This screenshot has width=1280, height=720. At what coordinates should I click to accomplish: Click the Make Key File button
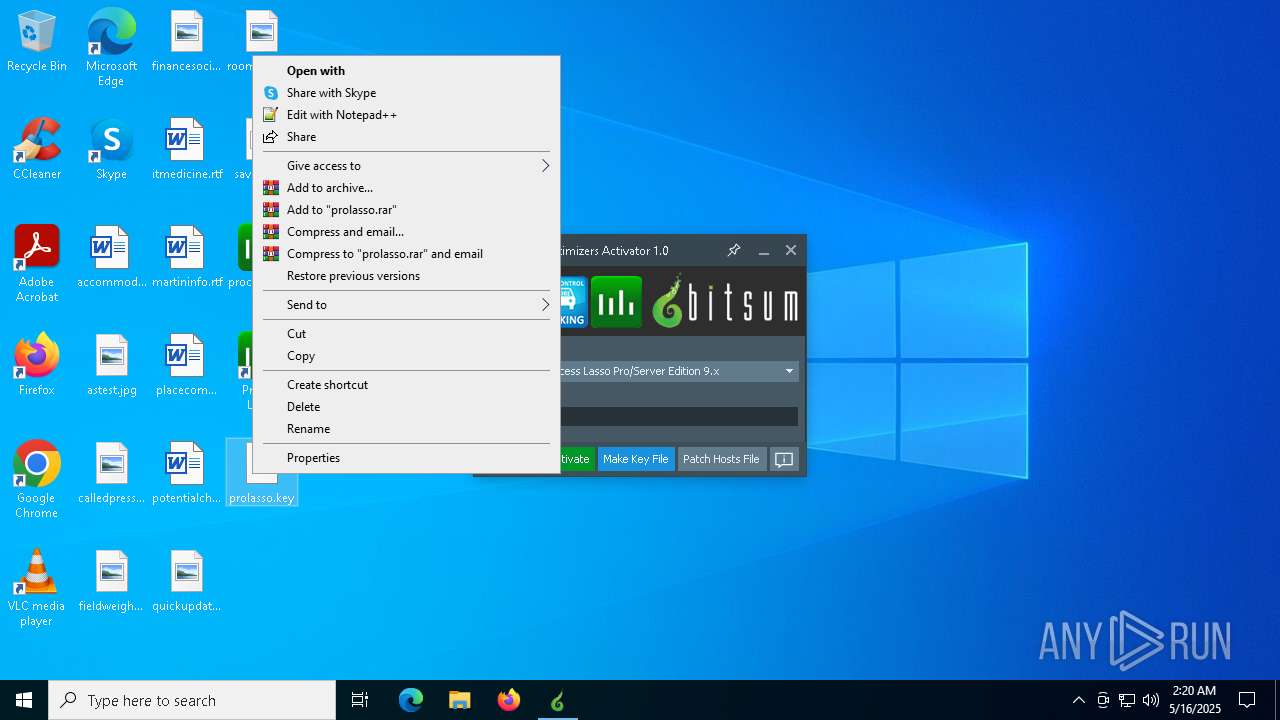coord(635,459)
